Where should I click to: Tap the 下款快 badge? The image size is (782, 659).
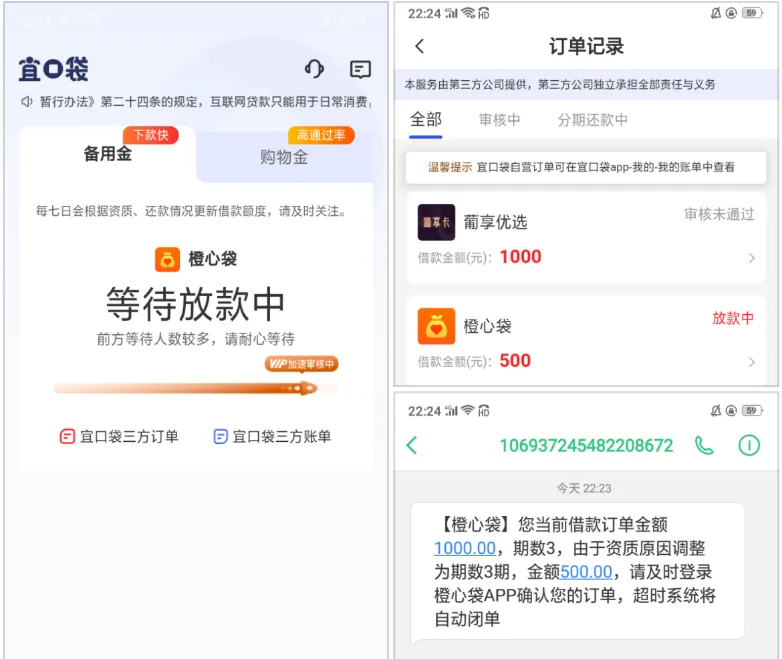pos(151,135)
